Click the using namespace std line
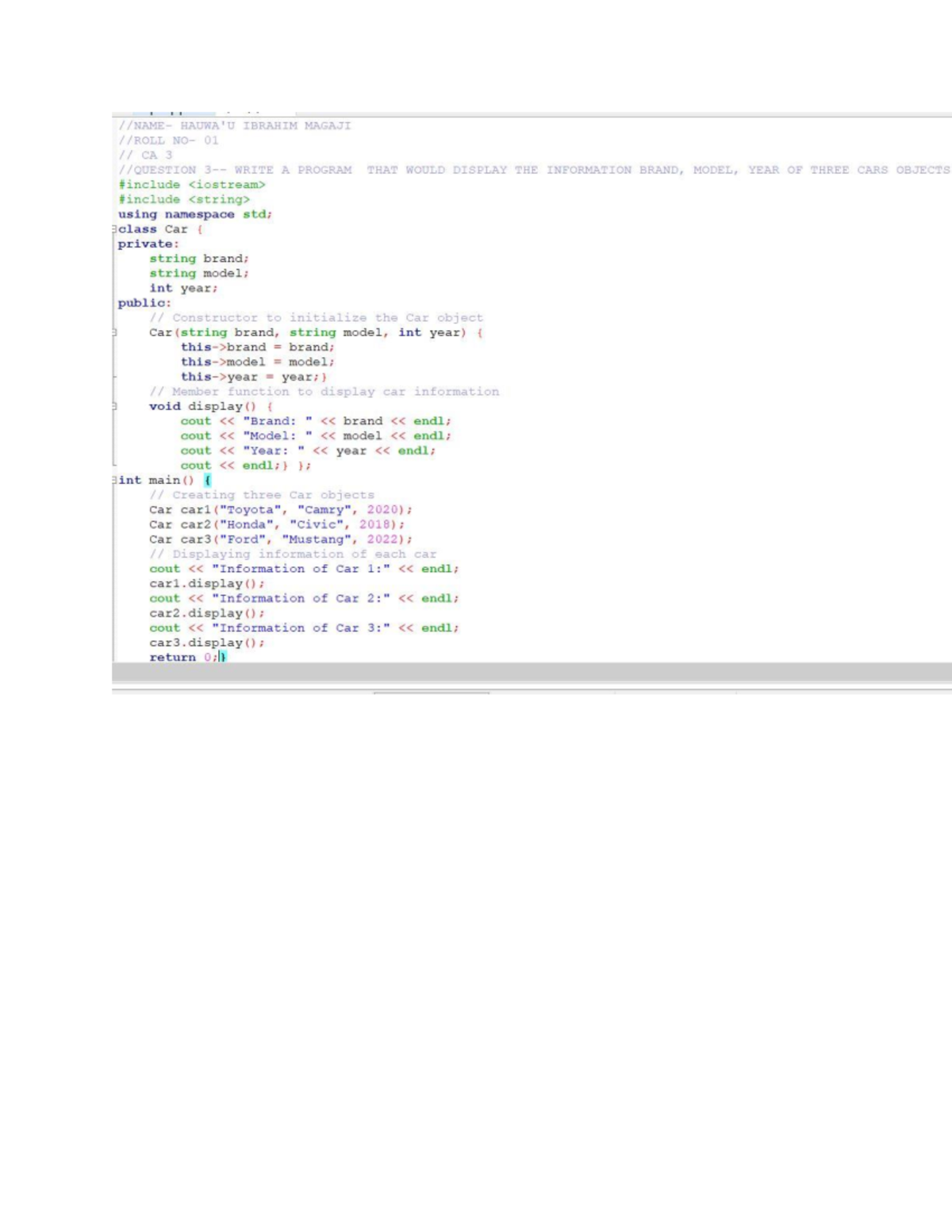 tap(195, 214)
